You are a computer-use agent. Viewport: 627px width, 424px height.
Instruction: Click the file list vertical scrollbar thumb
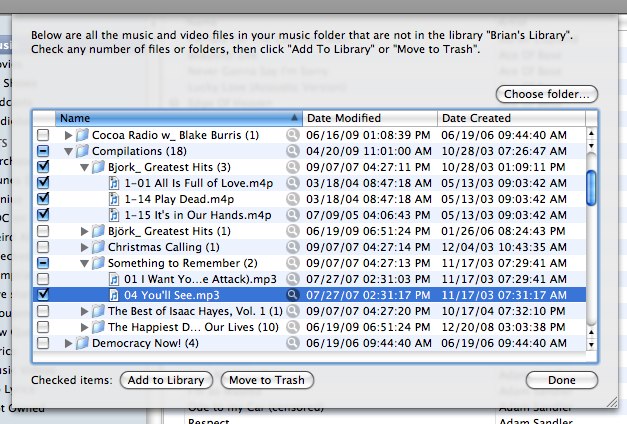pos(591,185)
